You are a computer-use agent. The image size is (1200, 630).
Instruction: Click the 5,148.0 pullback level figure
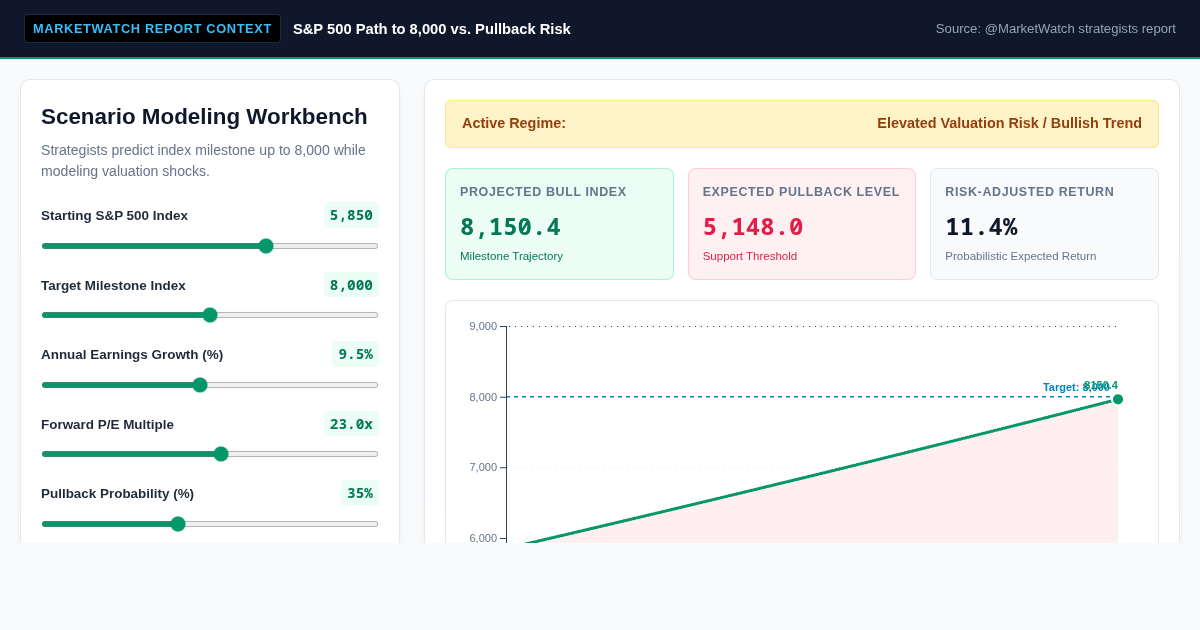753,227
